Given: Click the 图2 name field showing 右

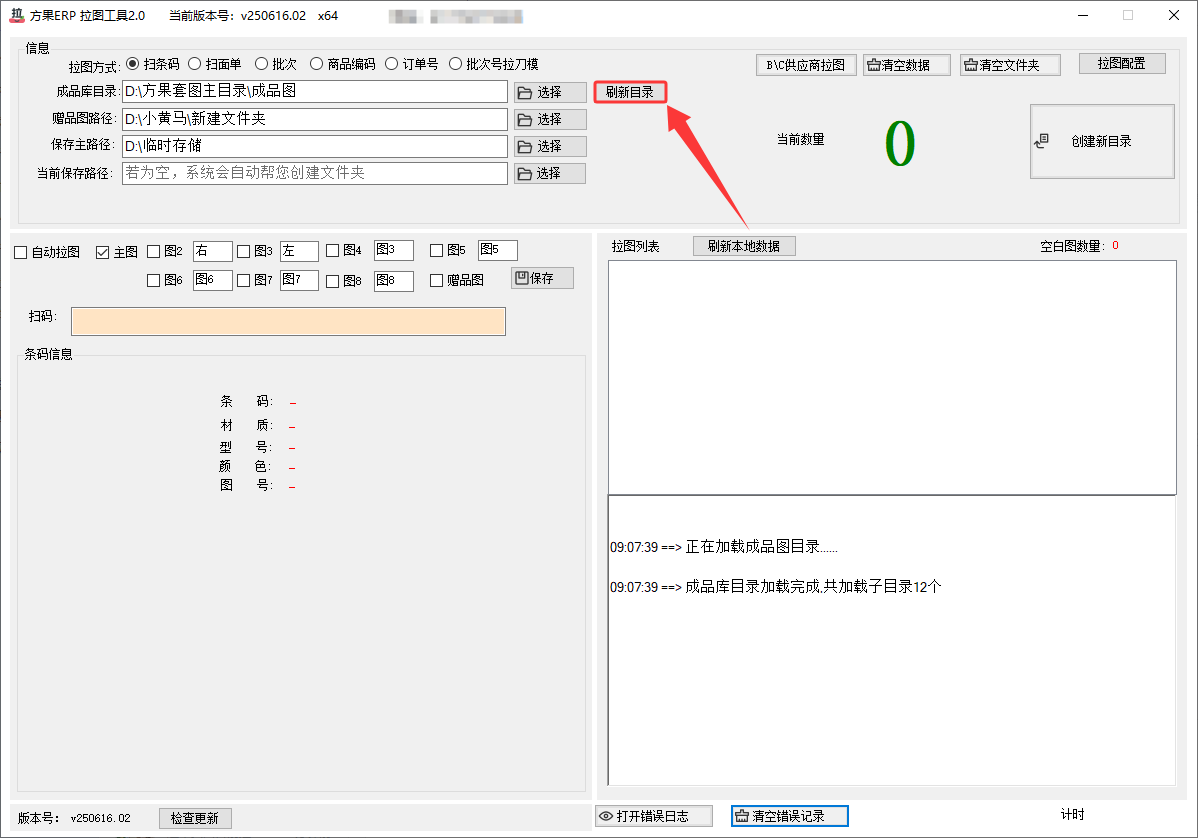Looking at the screenshot, I should click(212, 251).
